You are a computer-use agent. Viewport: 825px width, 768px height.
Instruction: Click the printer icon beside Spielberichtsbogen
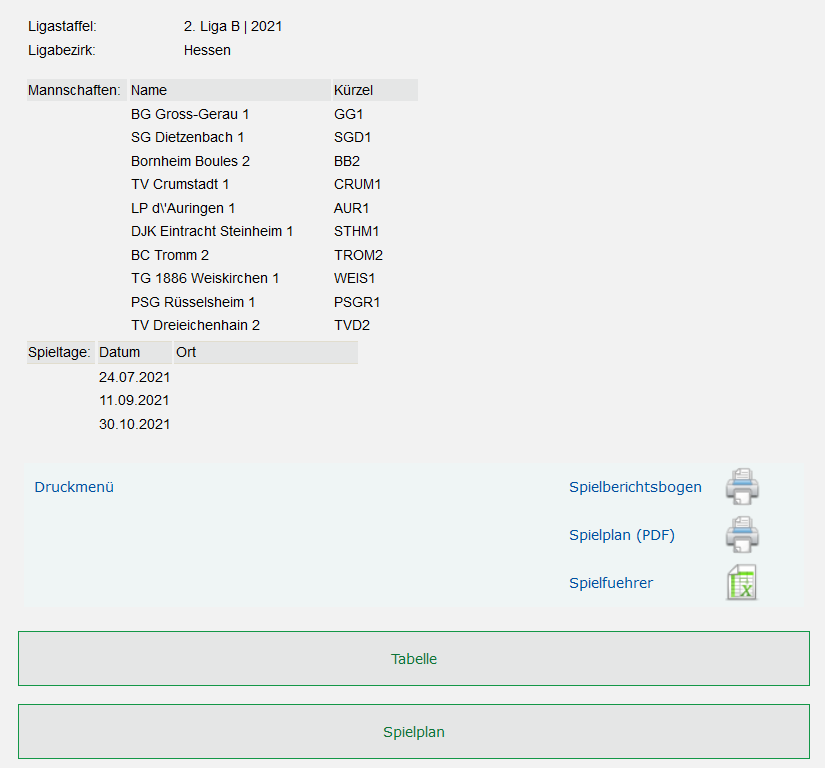742,487
